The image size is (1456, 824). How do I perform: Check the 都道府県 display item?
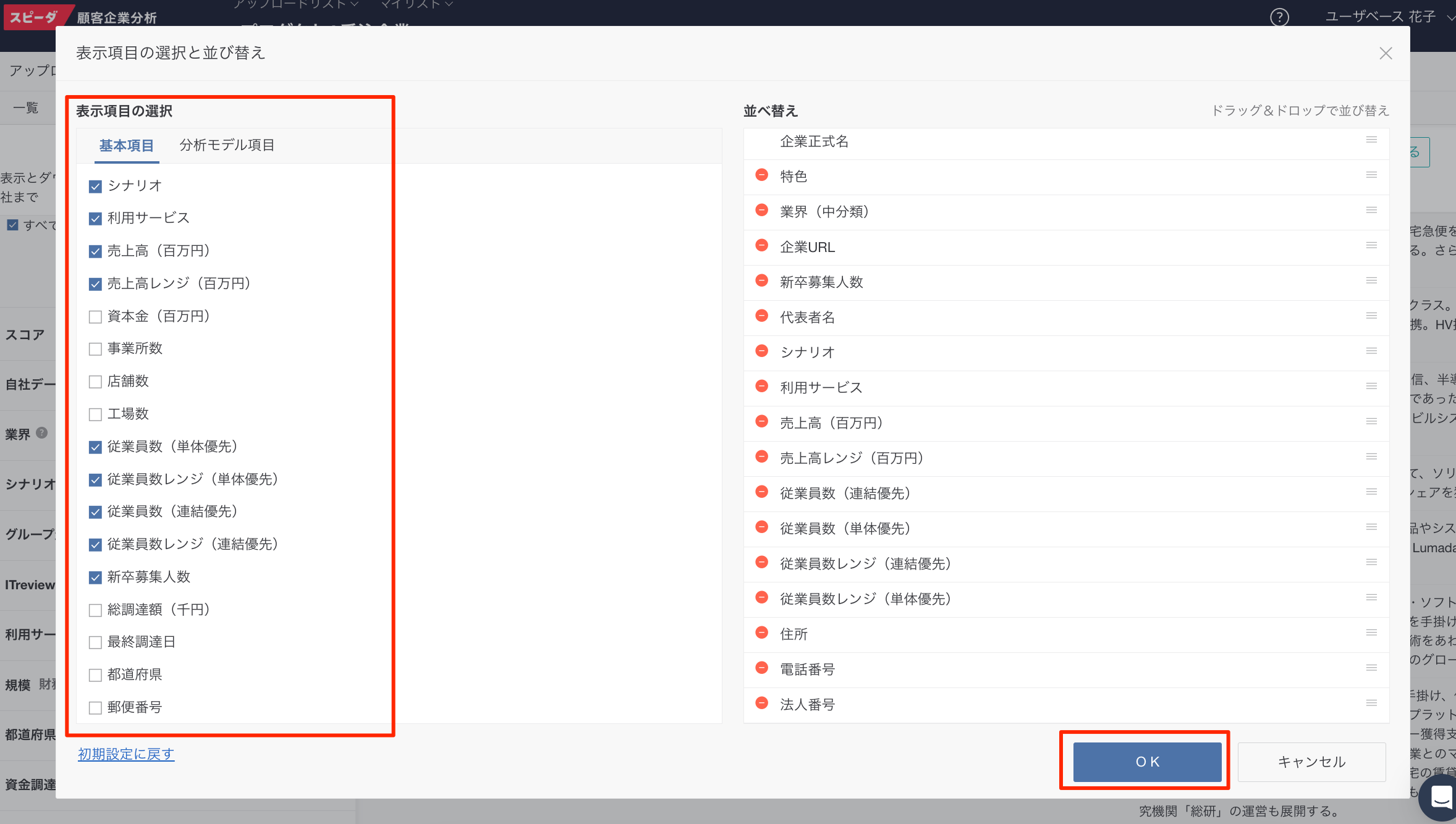[95, 675]
